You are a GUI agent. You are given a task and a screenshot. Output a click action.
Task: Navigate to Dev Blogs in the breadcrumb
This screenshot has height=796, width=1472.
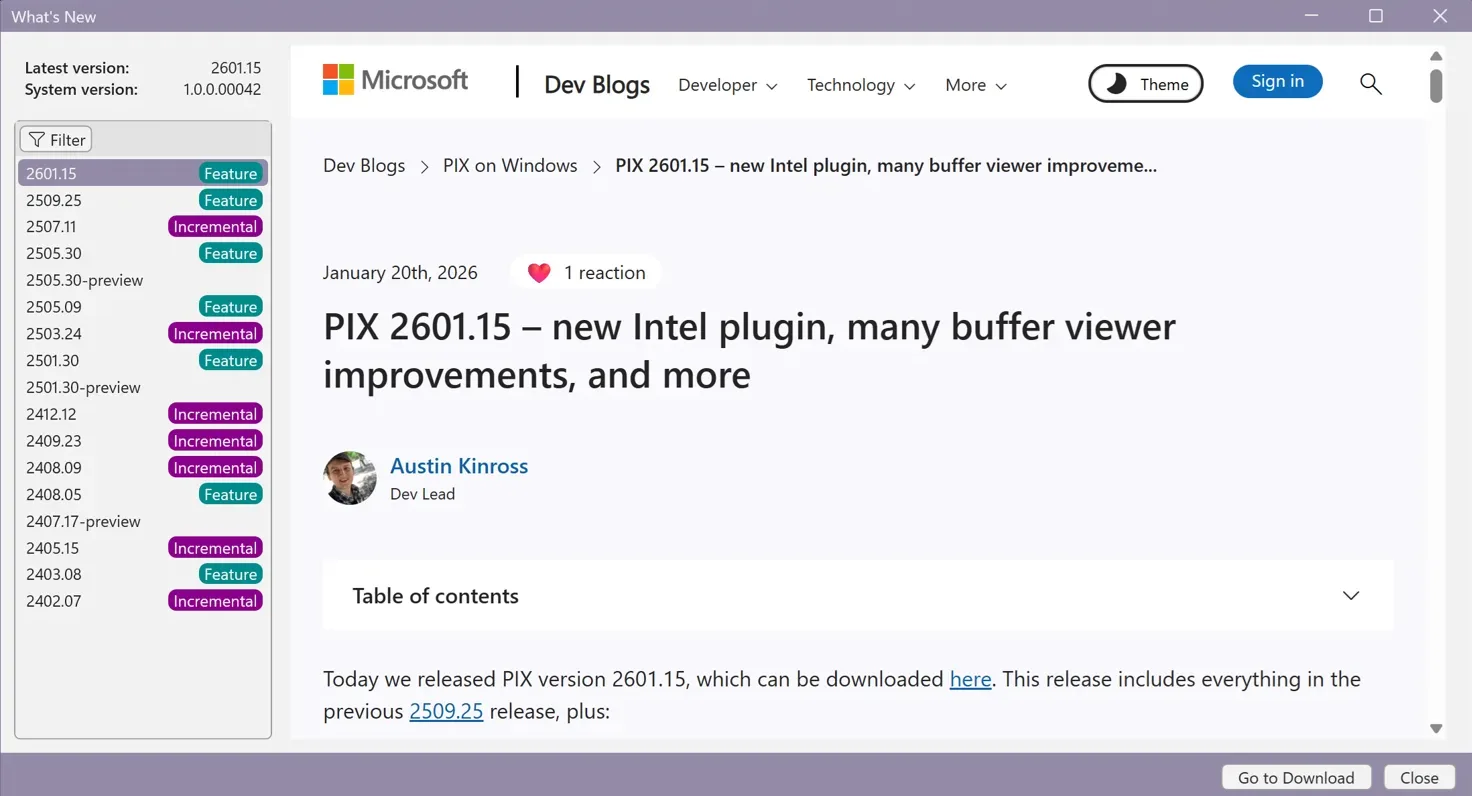(364, 165)
